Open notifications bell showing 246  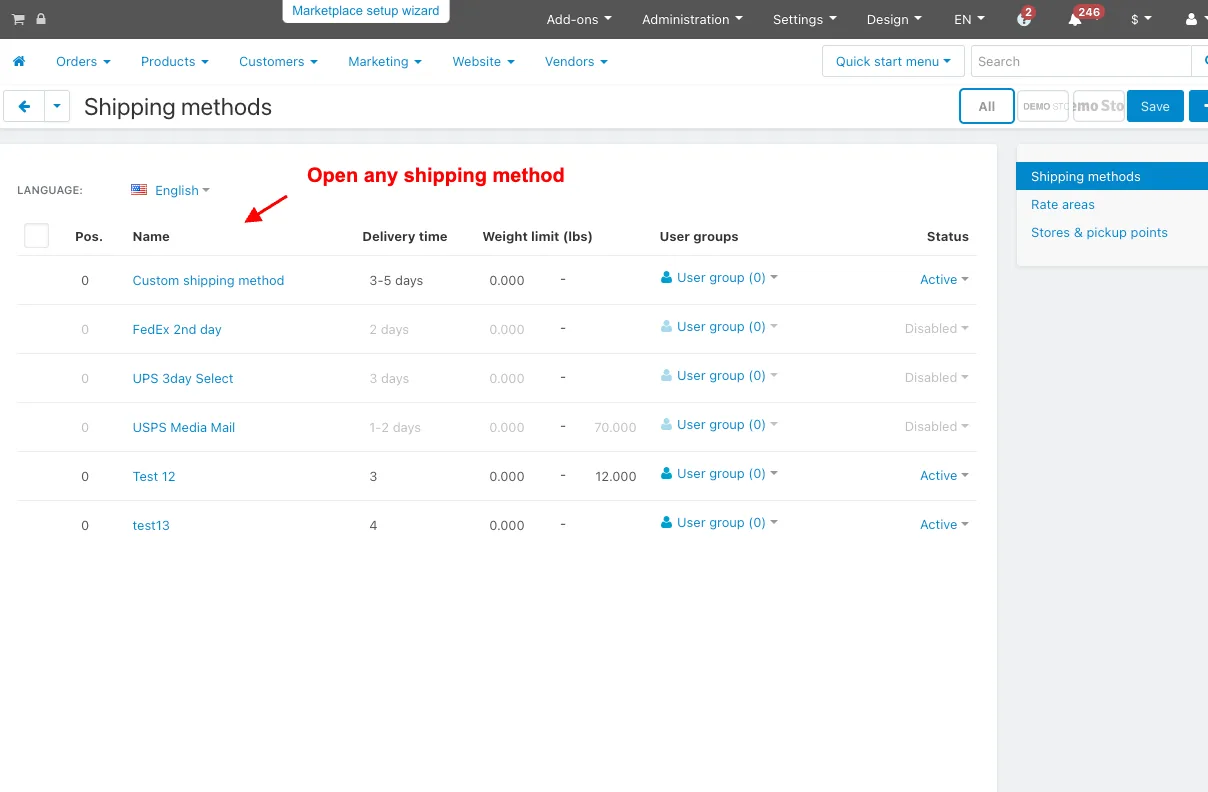click(x=1075, y=19)
